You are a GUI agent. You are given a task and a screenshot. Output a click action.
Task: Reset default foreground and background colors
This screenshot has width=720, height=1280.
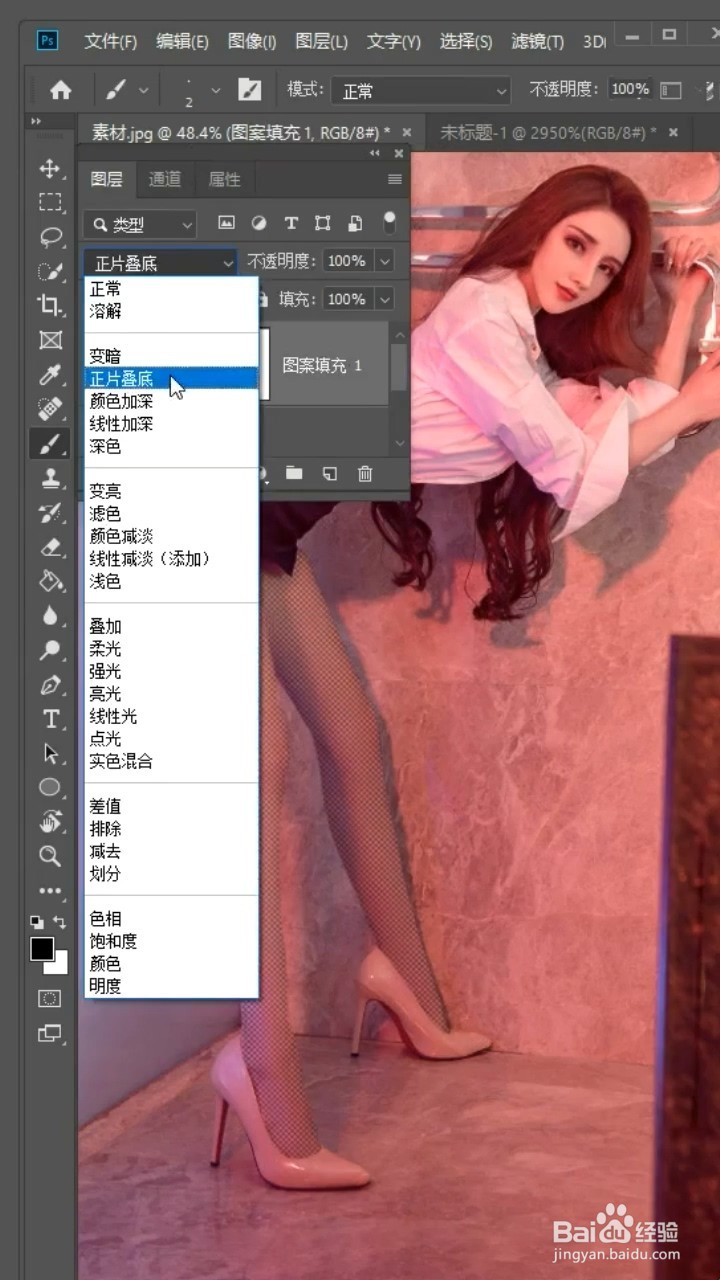tap(37, 921)
